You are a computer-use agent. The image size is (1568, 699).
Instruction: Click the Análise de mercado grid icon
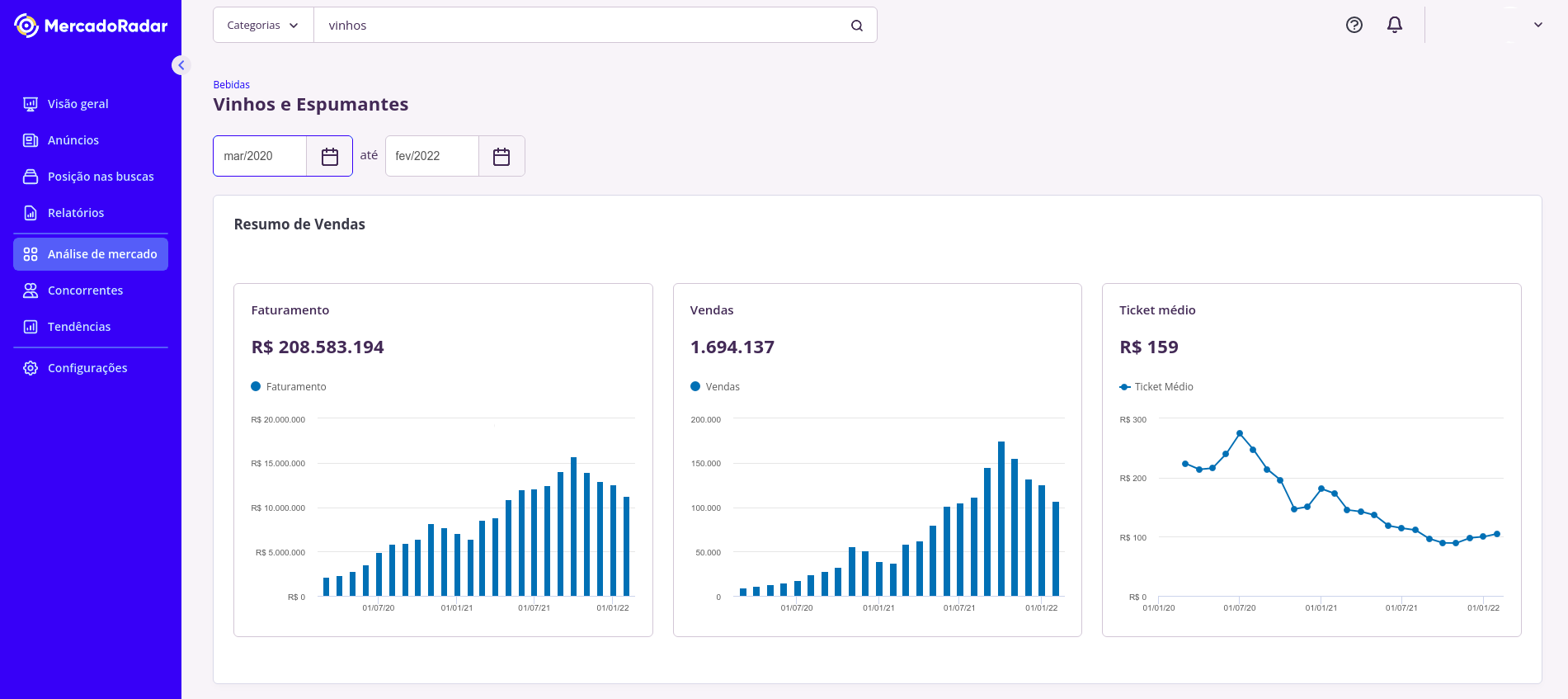tap(31, 254)
